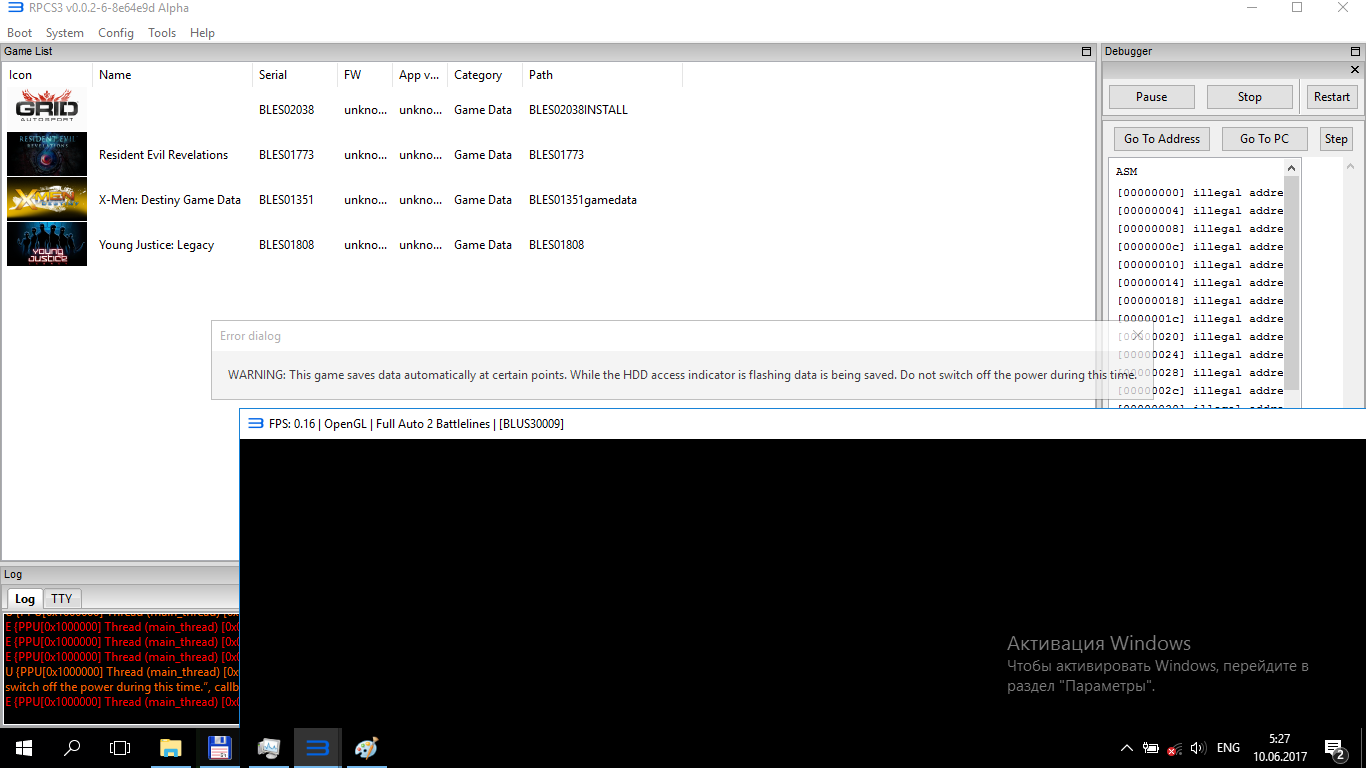Select the Young Justice Legacy icon

coord(47,245)
